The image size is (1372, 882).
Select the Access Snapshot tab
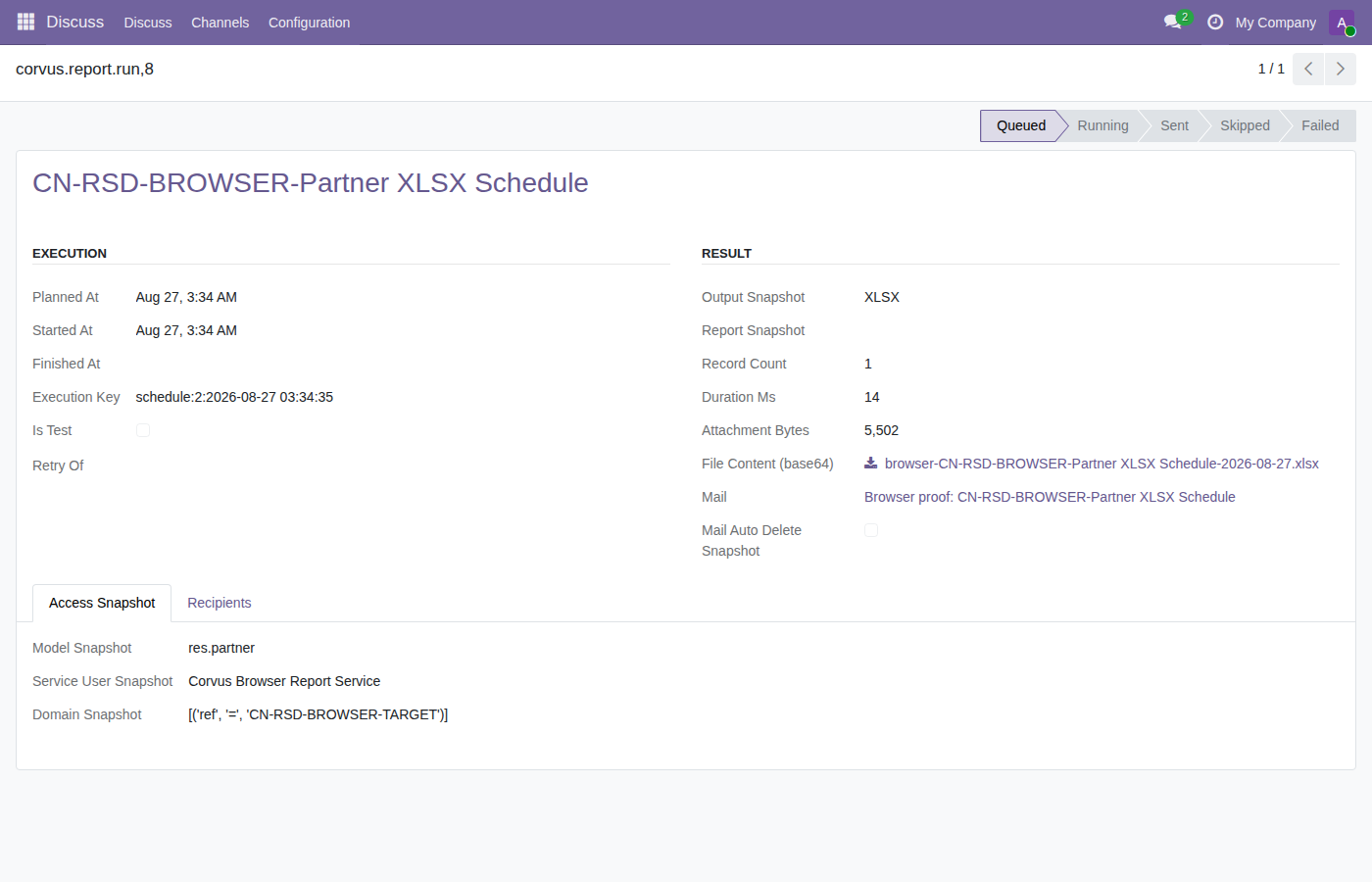(x=102, y=603)
